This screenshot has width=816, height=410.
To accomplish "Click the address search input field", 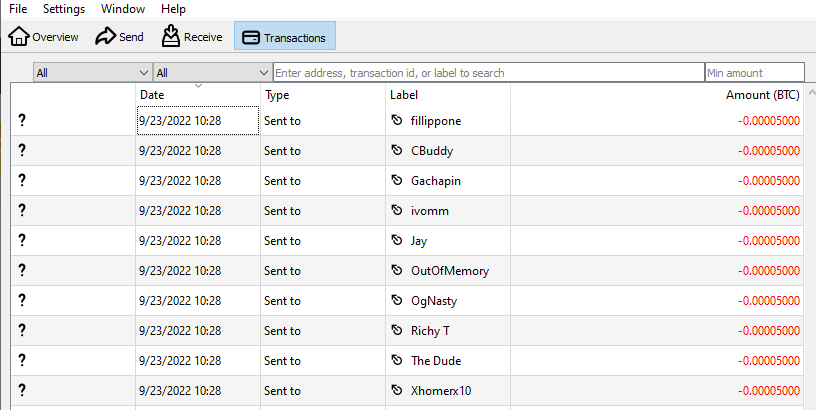I will (489, 73).
